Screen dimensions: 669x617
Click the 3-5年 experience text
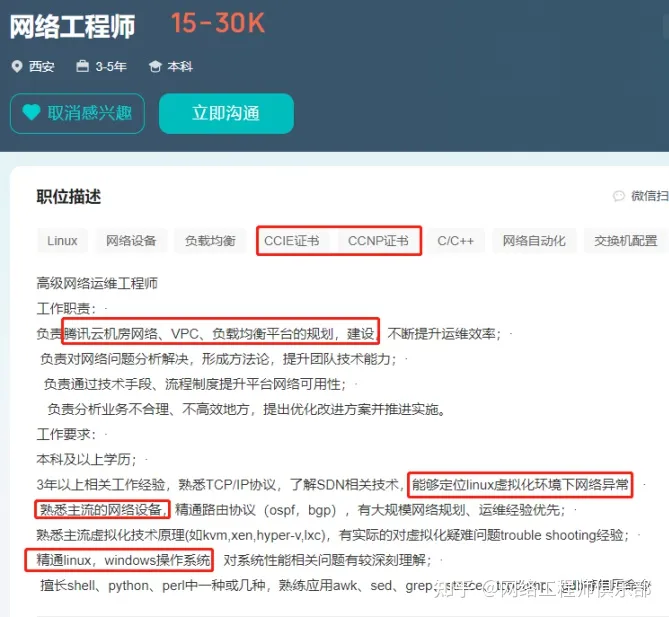coord(111,67)
